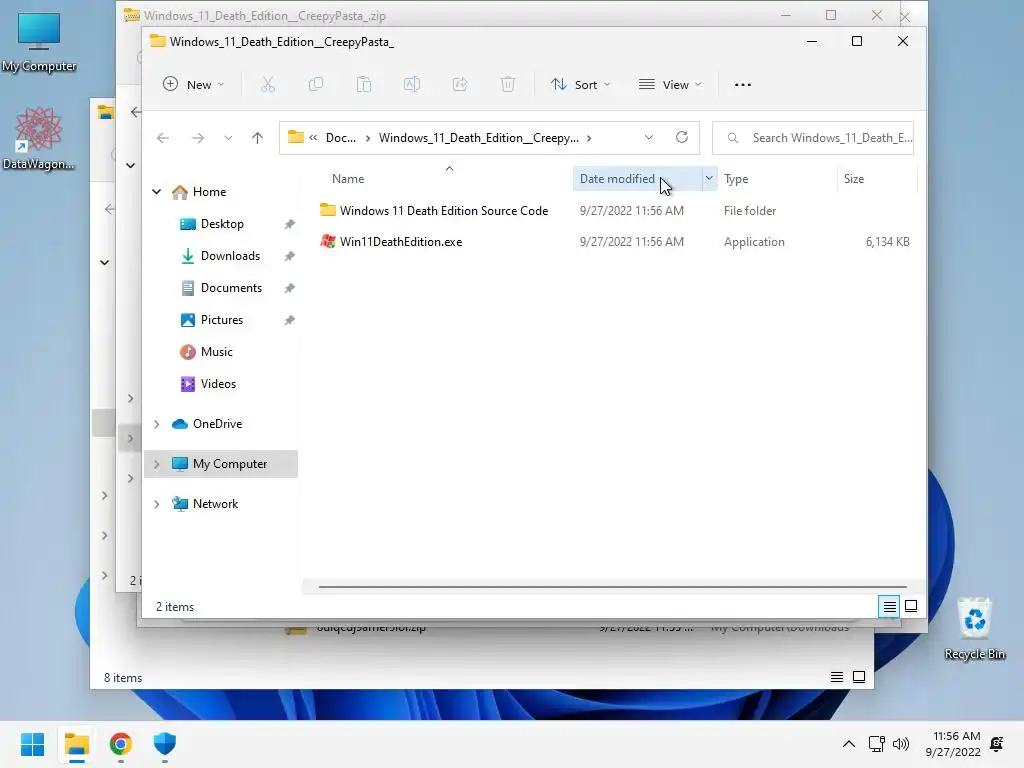Open the Recycle Bin desktop icon

tap(975, 628)
